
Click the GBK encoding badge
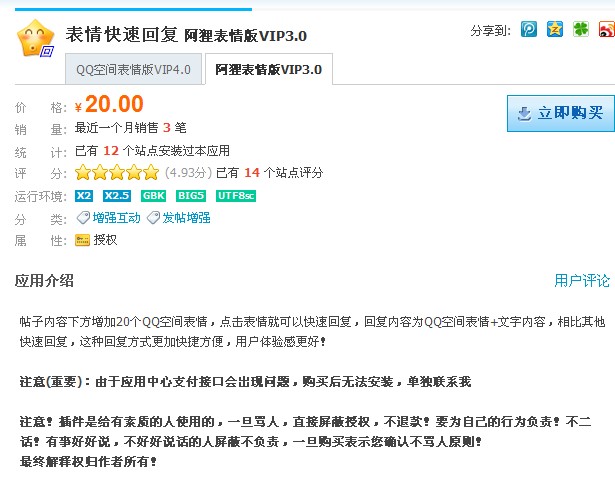pyautogui.click(x=153, y=195)
